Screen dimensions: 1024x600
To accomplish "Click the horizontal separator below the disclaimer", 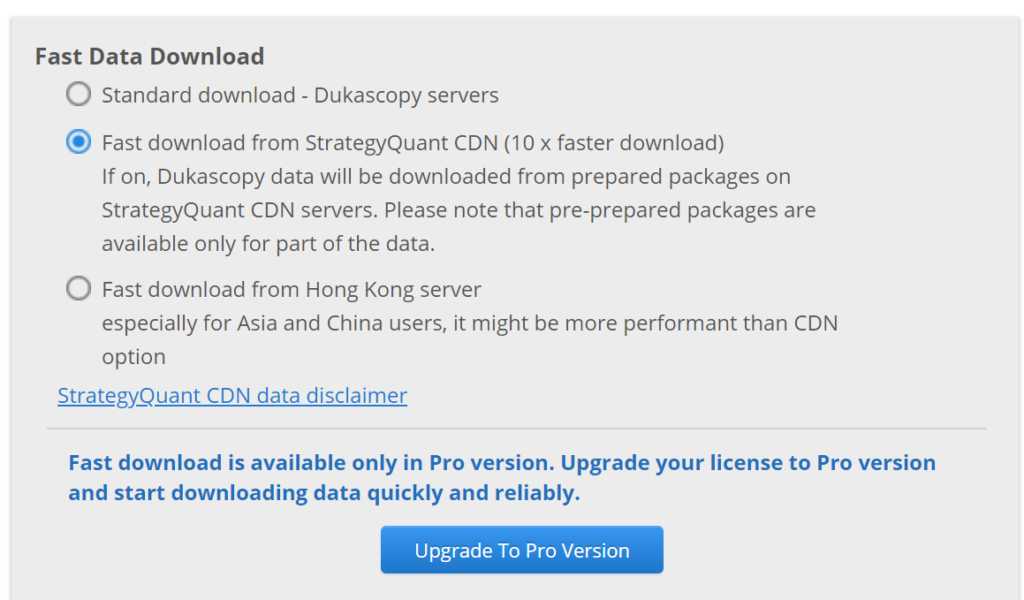I will (x=516, y=429).
